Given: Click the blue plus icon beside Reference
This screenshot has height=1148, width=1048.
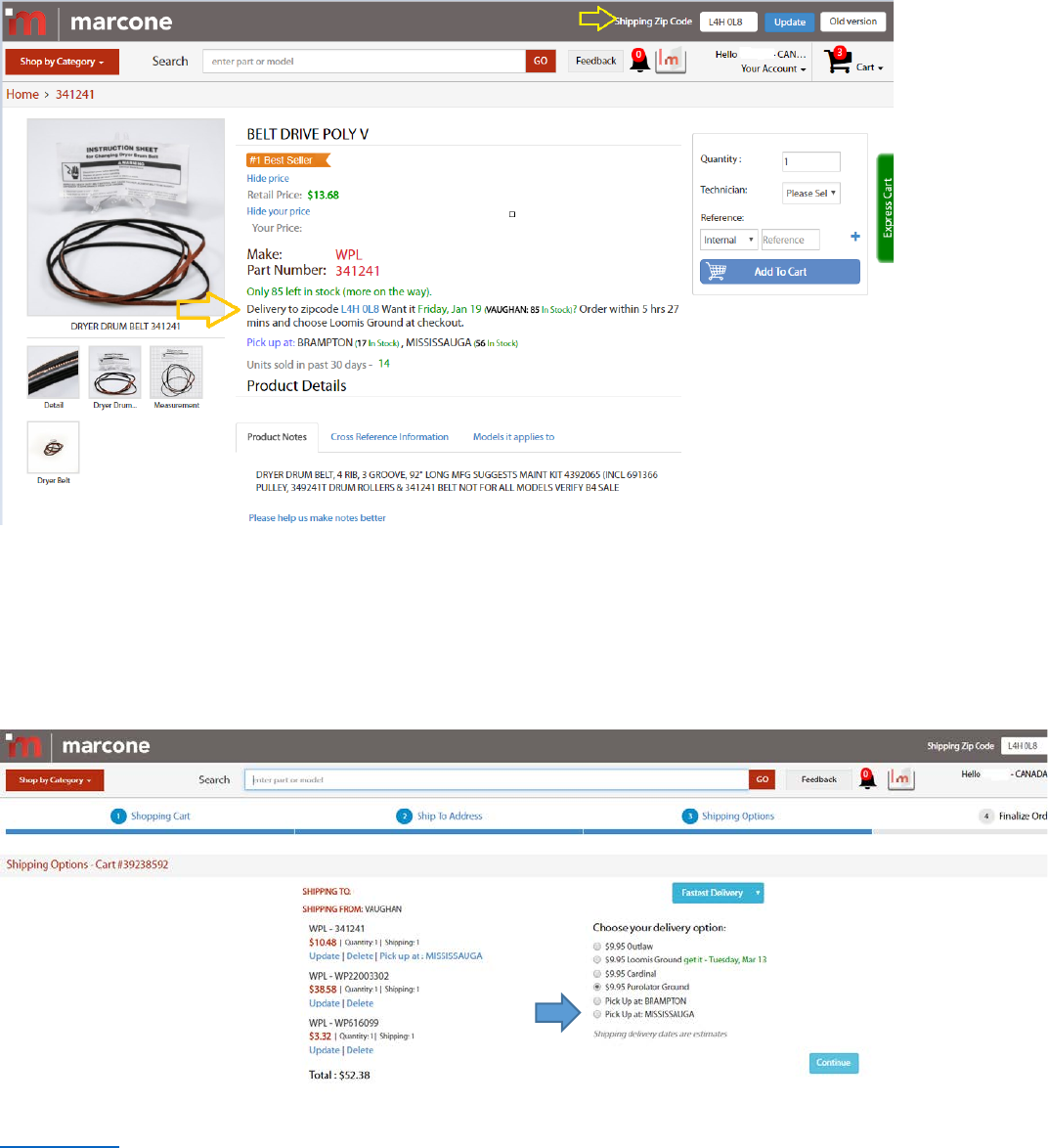Looking at the screenshot, I should (854, 237).
